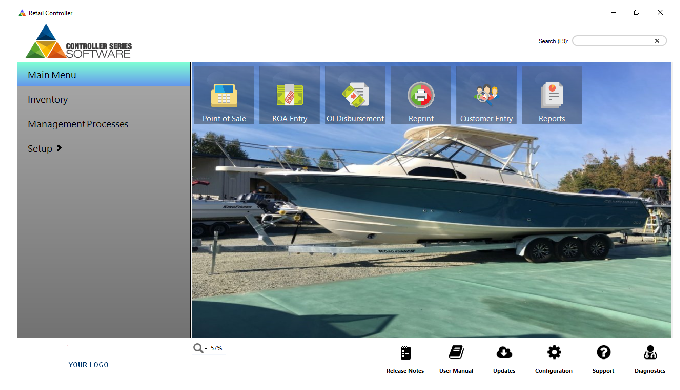This screenshot has height=390, width=680.
Task: Select Main Menu in the sidebar
Action: [104, 75]
